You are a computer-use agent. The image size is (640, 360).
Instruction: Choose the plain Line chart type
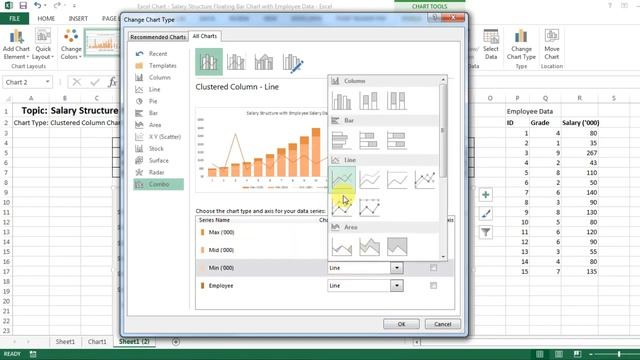pyautogui.click(x=342, y=179)
